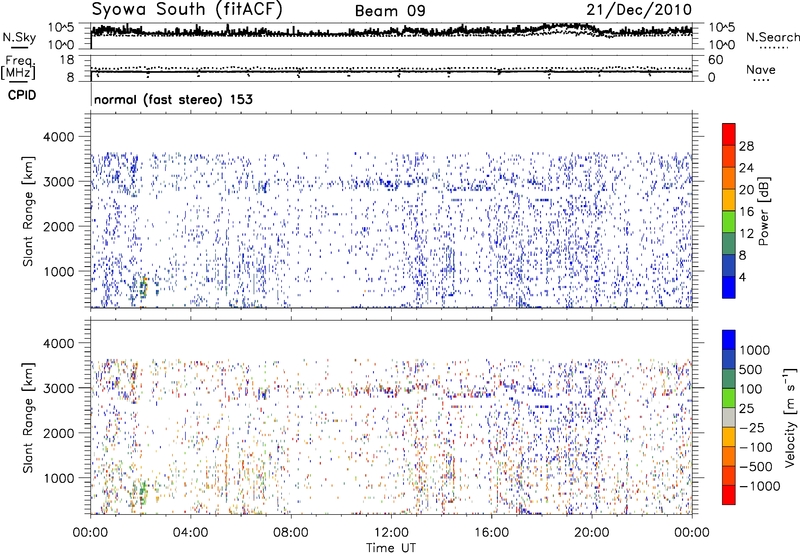Screen dimensions: 800x554
Task: Click the top blue Velocity colorbar segment
Action: pos(729,340)
